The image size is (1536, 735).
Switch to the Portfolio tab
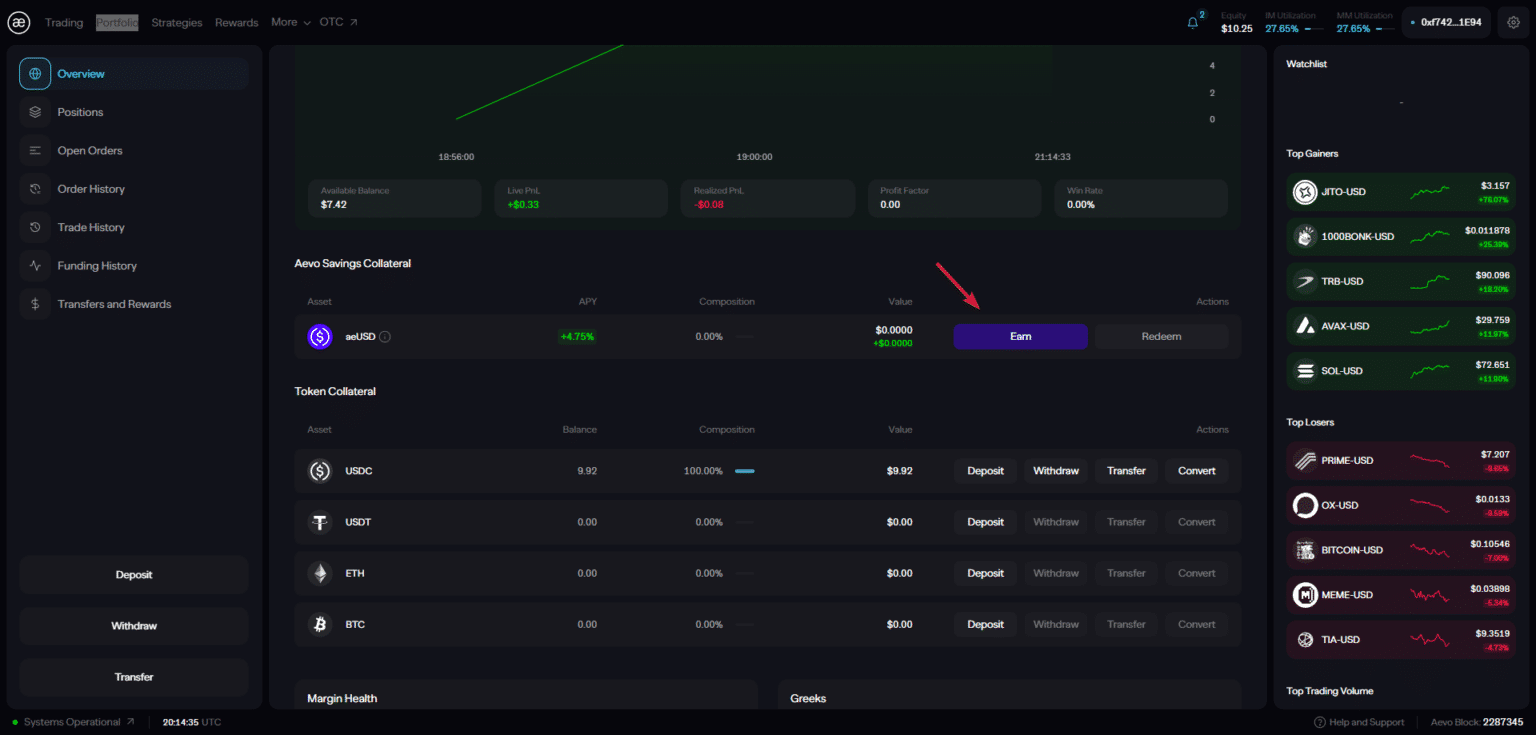(117, 21)
